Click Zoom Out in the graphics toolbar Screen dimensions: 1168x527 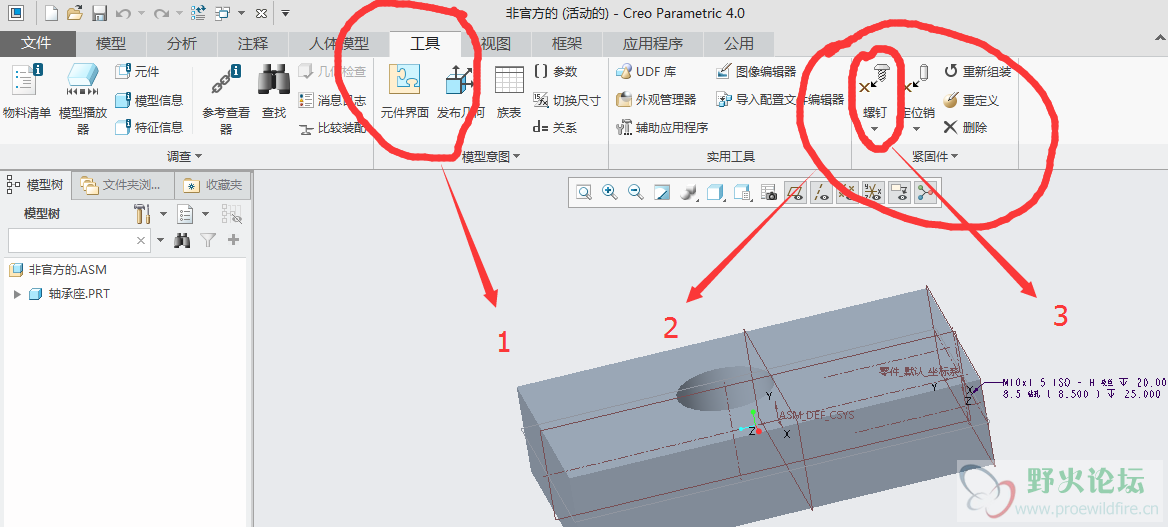(x=635, y=193)
